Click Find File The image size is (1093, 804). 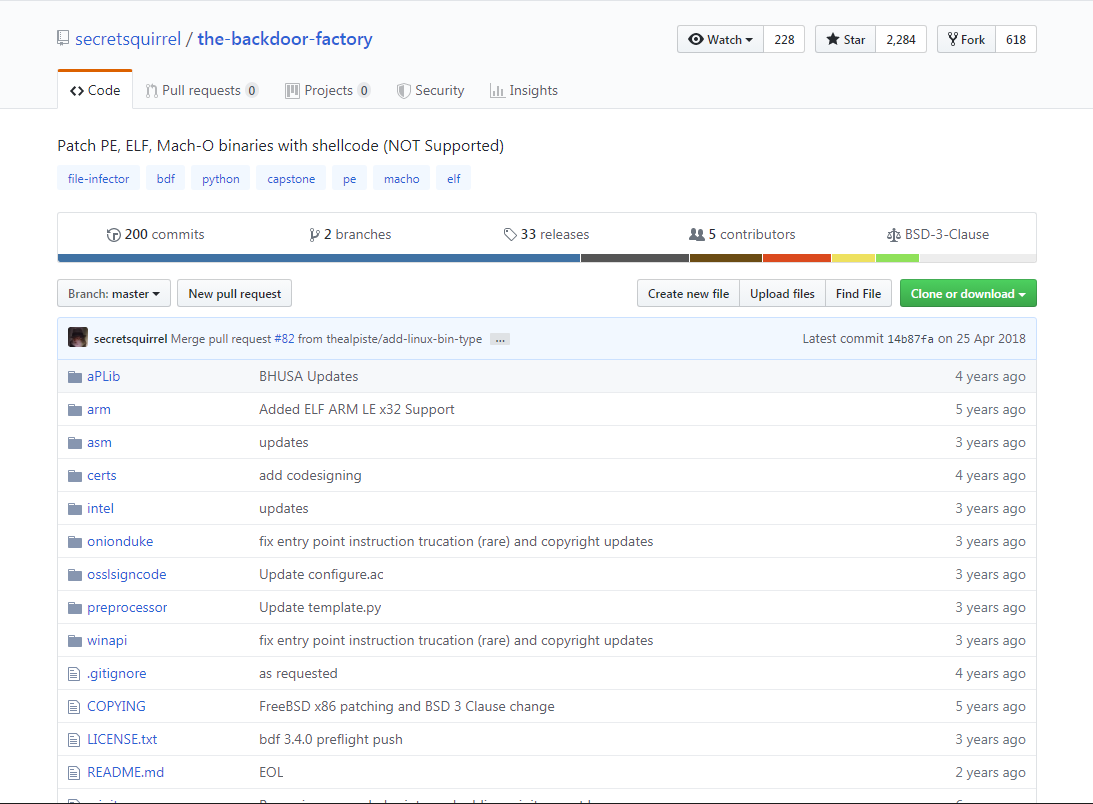pos(858,294)
